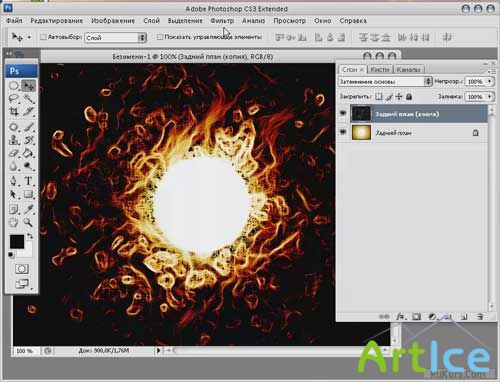This screenshot has width=500, height=382.
Task: Hide the Задний план (копия) layer
Action: [343, 113]
